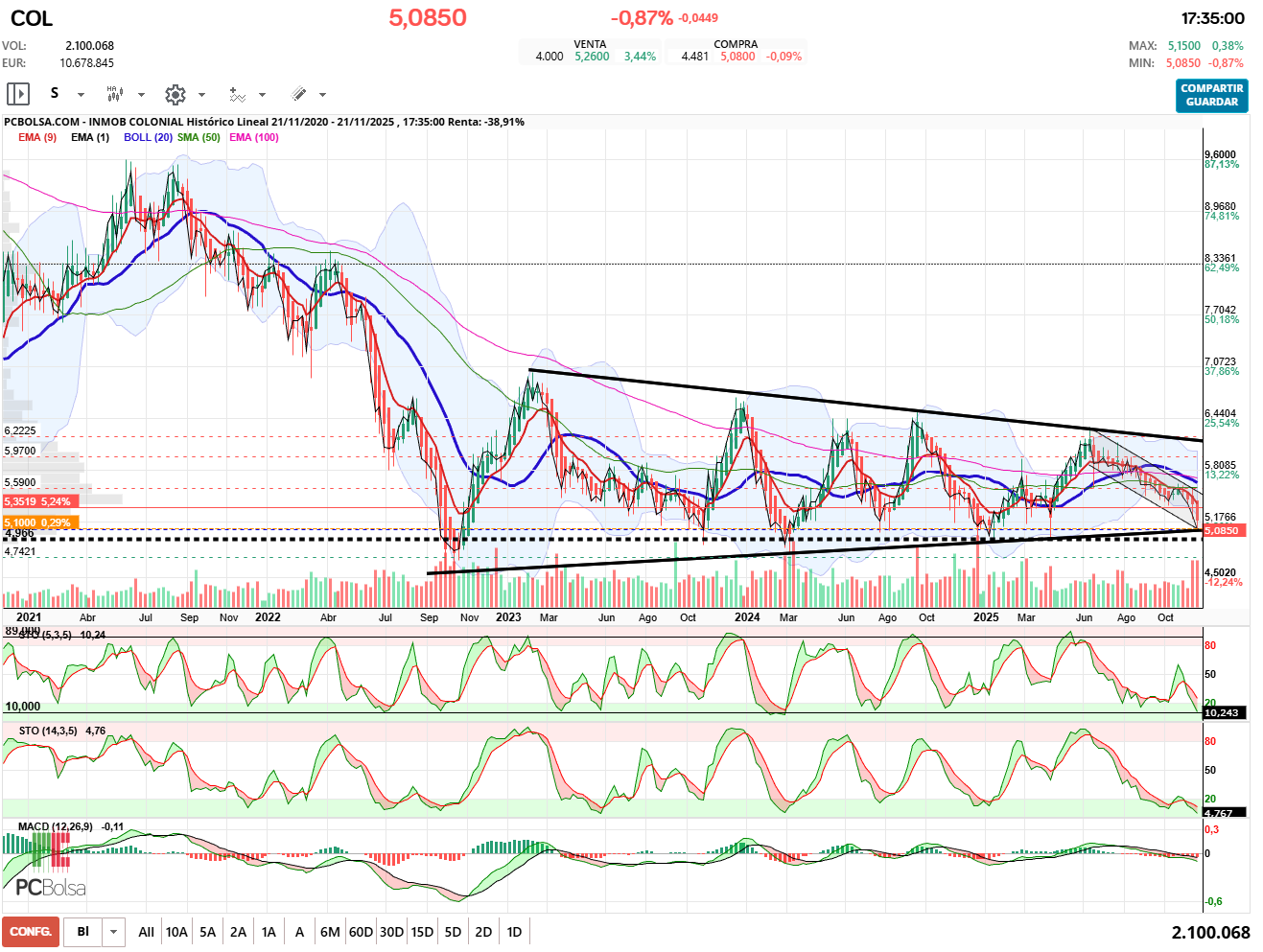This screenshot has width=1263, height=952.
Task: Click the add indicator icon
Action: pyautogui.click(x=237, y=94)
